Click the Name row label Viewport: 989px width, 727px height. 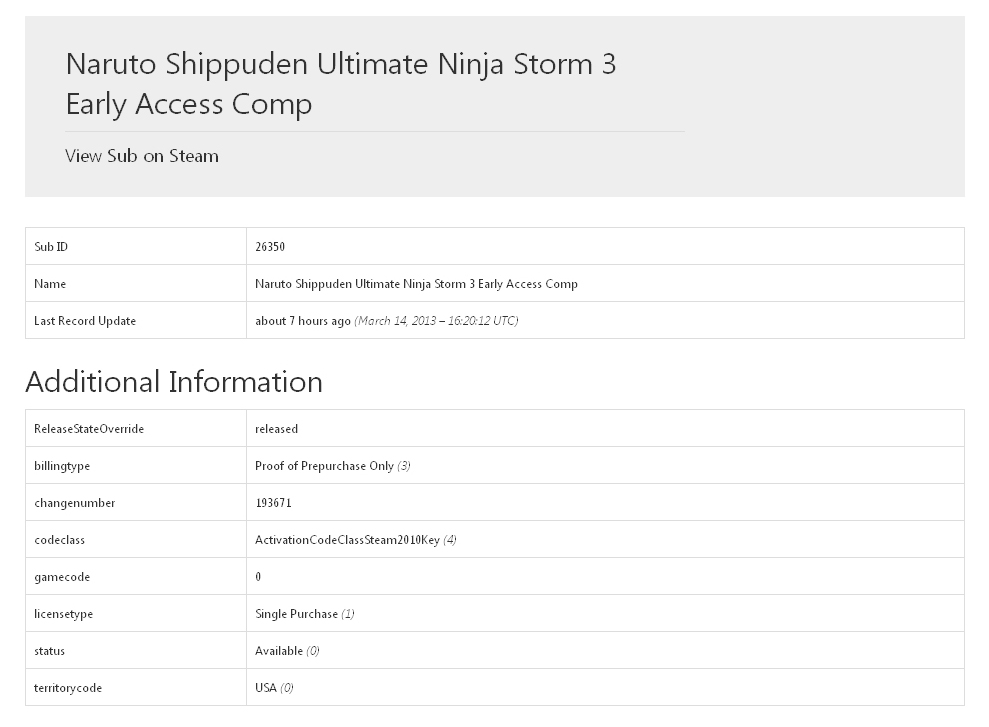50,284
